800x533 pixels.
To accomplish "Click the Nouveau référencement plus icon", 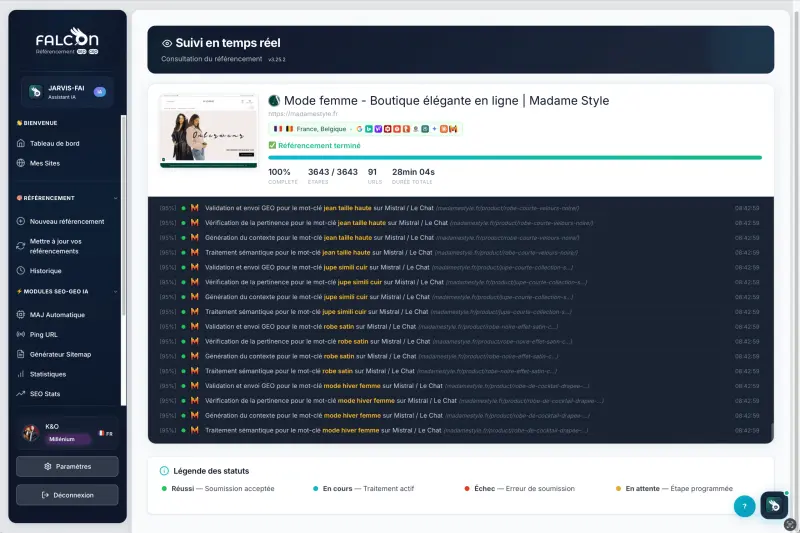I will tap(21, 221).
